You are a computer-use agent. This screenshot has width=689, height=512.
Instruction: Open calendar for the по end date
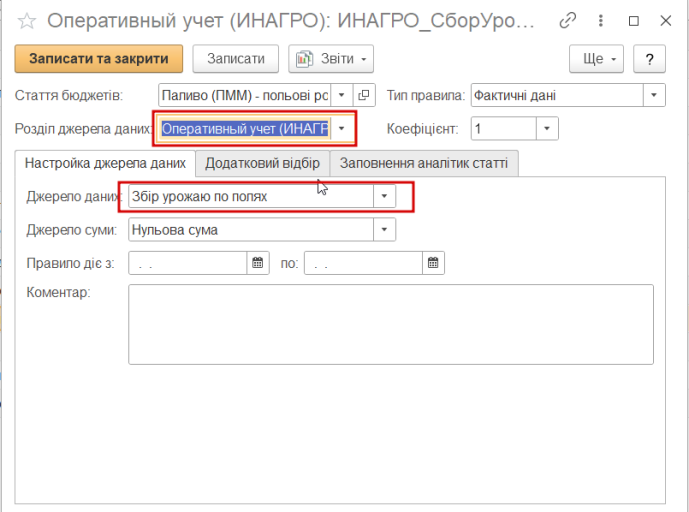coord(433,263)
